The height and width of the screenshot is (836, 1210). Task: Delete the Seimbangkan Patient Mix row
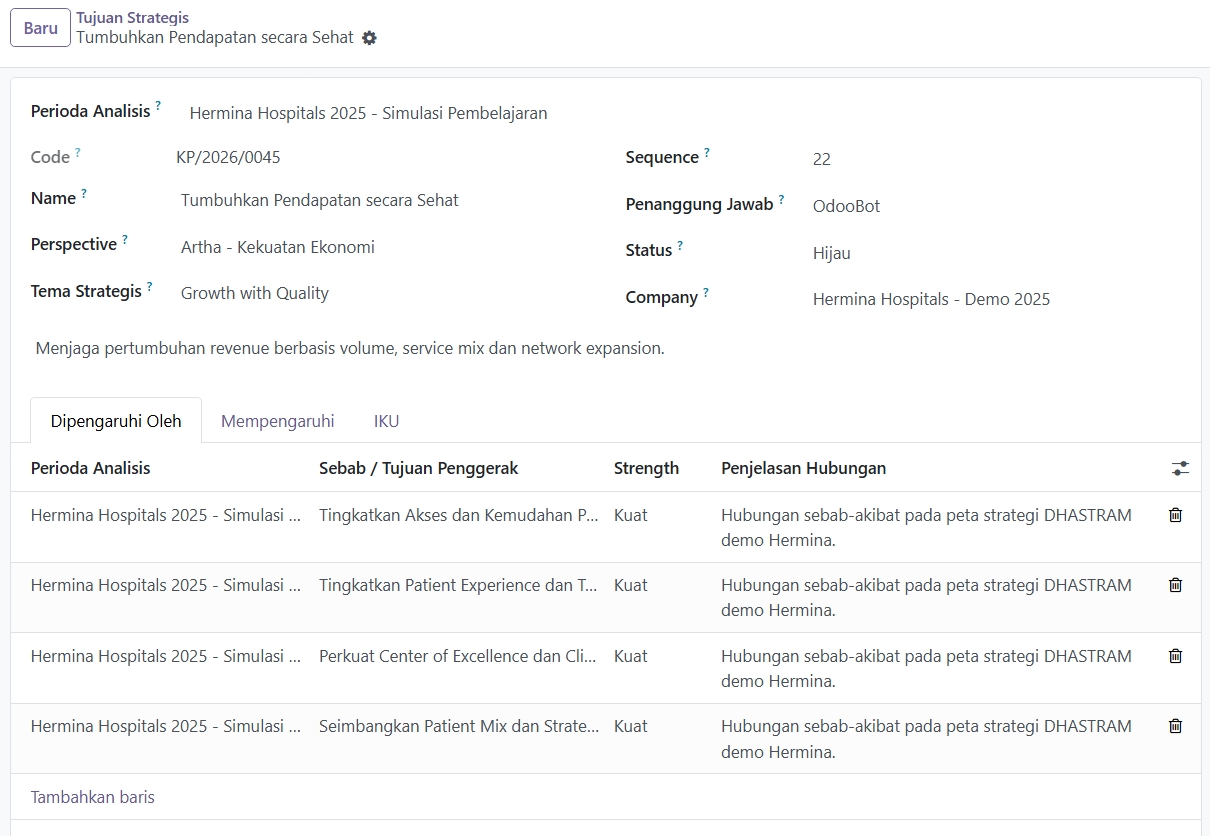click(1175, 726)
